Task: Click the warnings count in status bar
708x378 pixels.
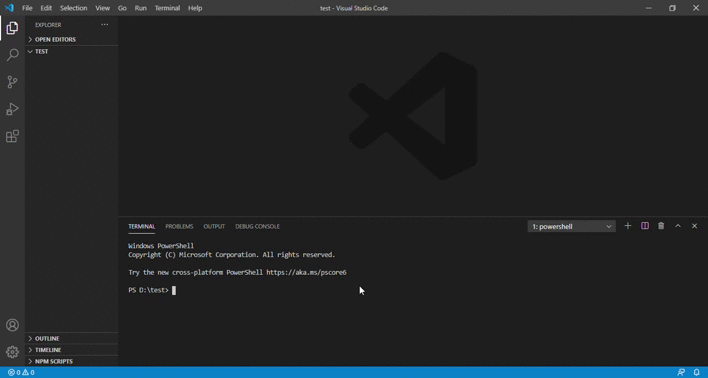Action: 28,373
